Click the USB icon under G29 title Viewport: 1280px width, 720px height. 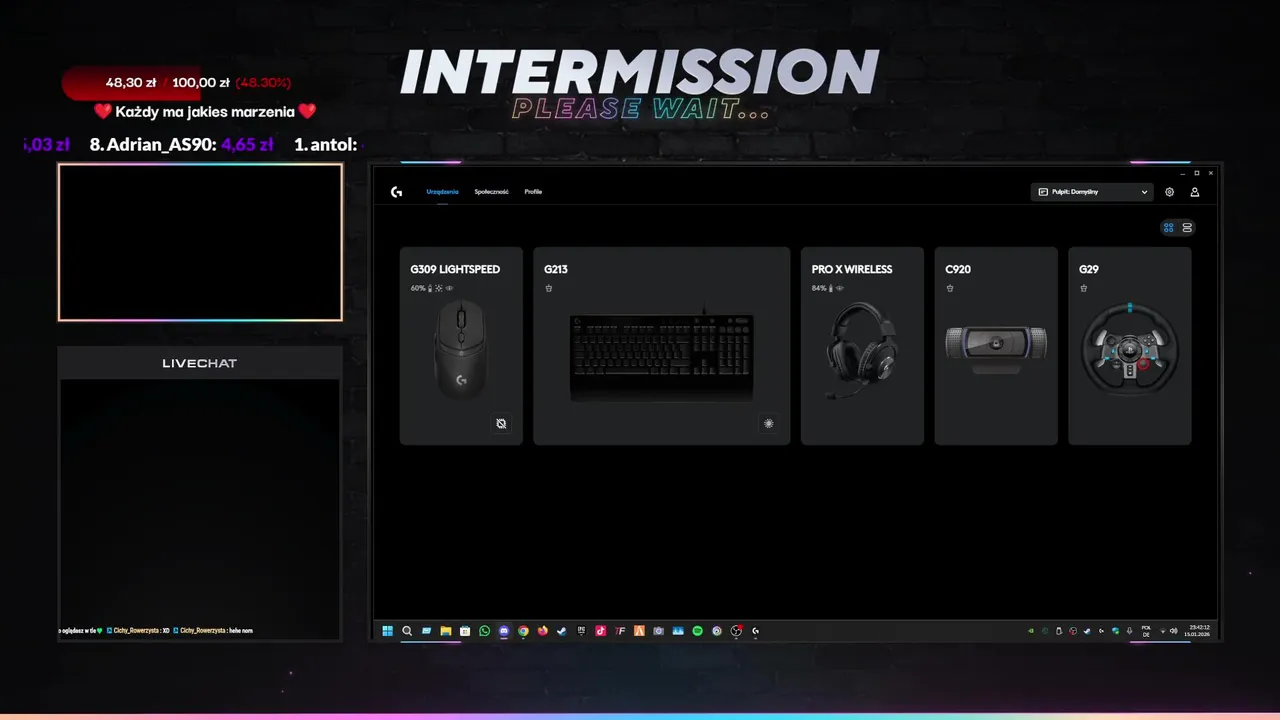(1083, 288)
